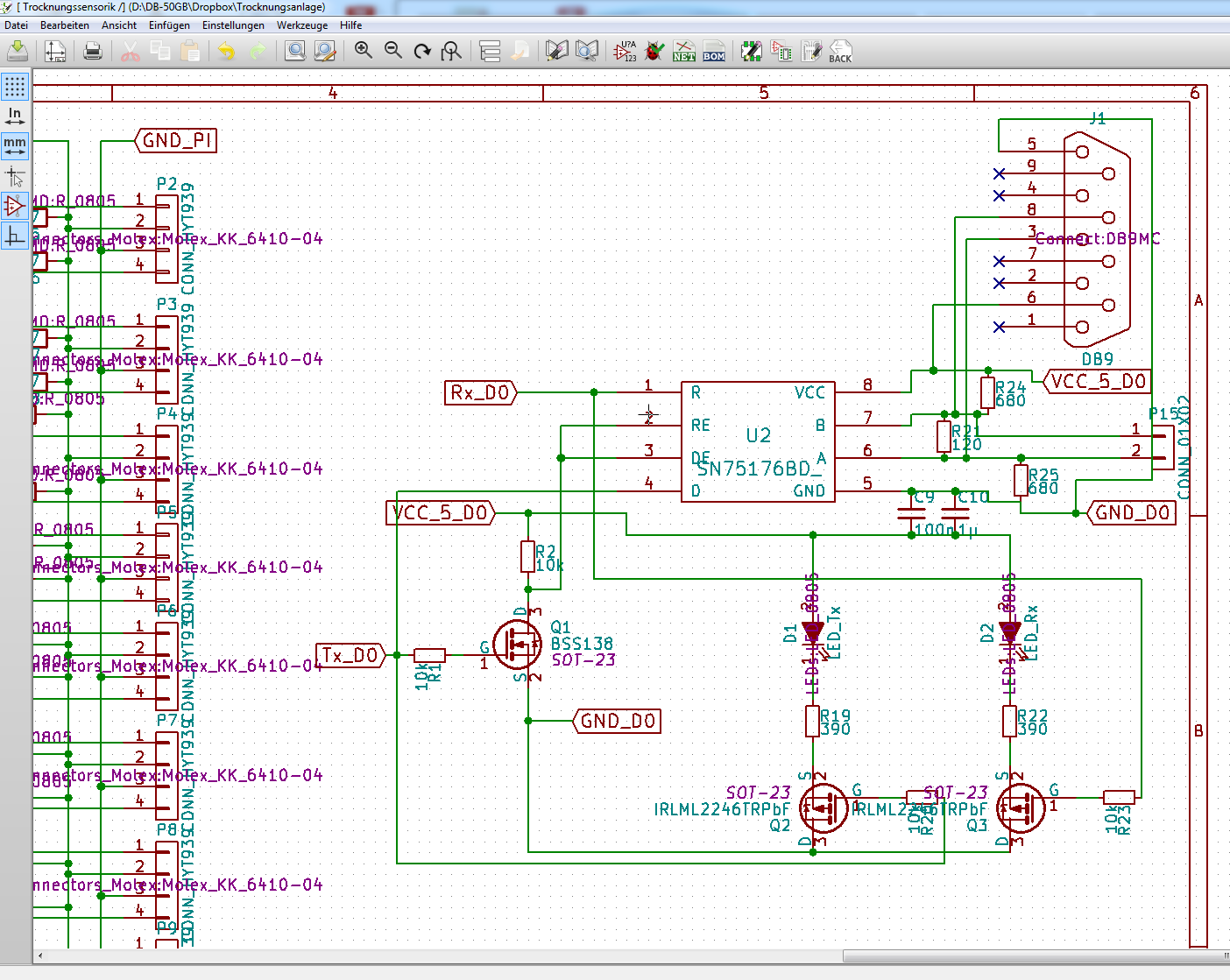Select the Connect:DB9MC footprint text
The height and width of the screenshot is (980, 1230).
click(1098, 238)
